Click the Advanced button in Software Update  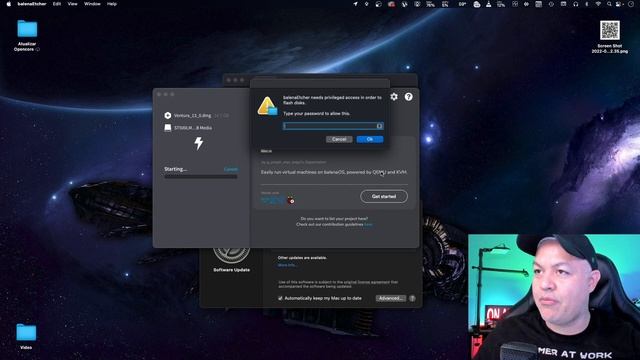pyautogui.click(x=391, y=298)
